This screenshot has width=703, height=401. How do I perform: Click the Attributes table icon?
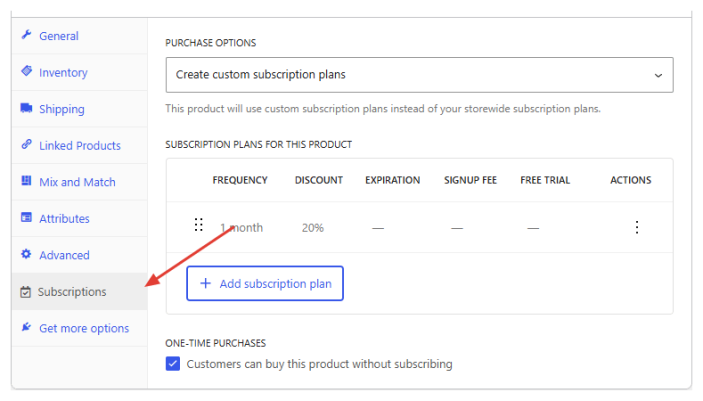coord(26,217)
